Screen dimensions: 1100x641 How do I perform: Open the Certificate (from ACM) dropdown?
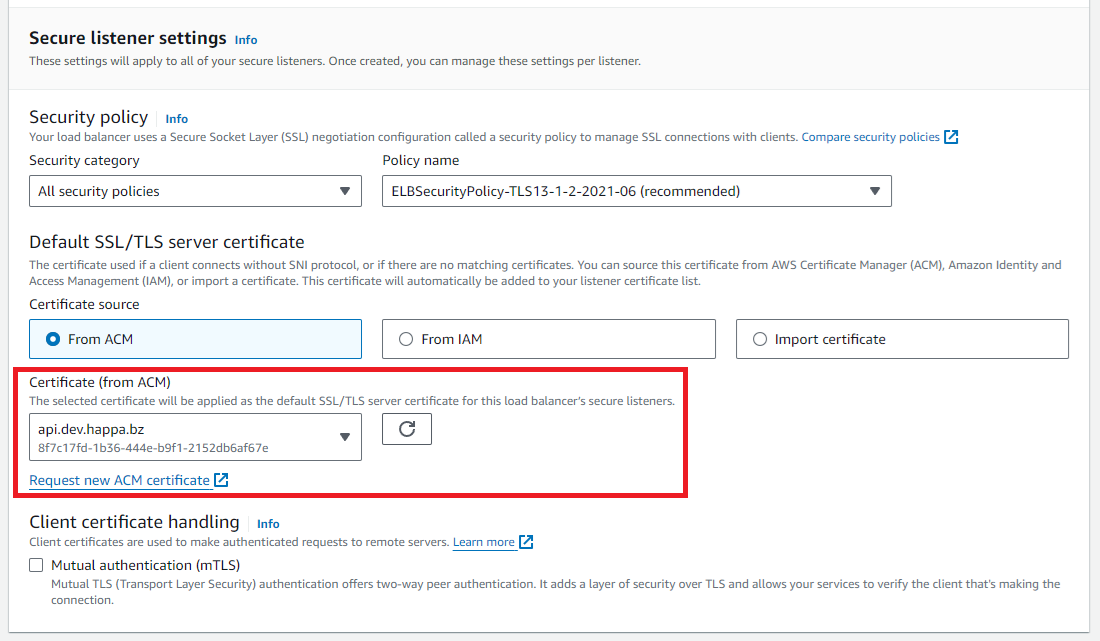click(195, 437)
